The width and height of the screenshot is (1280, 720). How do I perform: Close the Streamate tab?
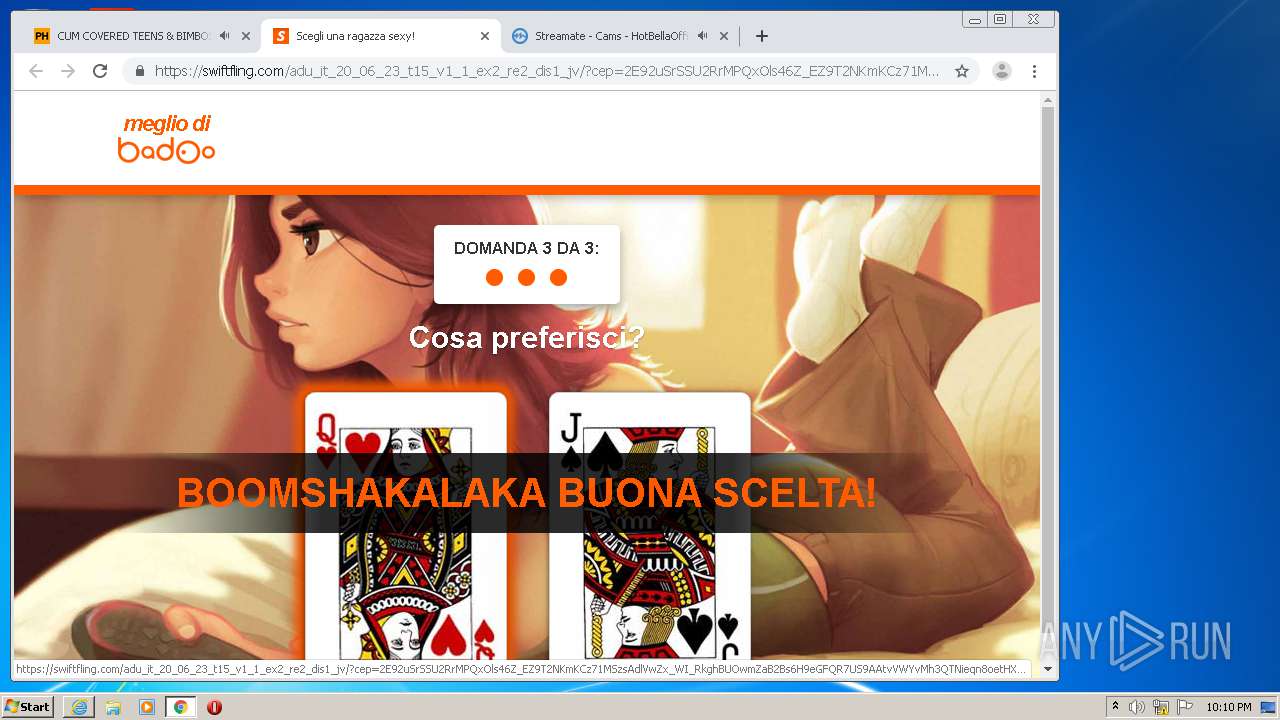[x=724, y=36]
